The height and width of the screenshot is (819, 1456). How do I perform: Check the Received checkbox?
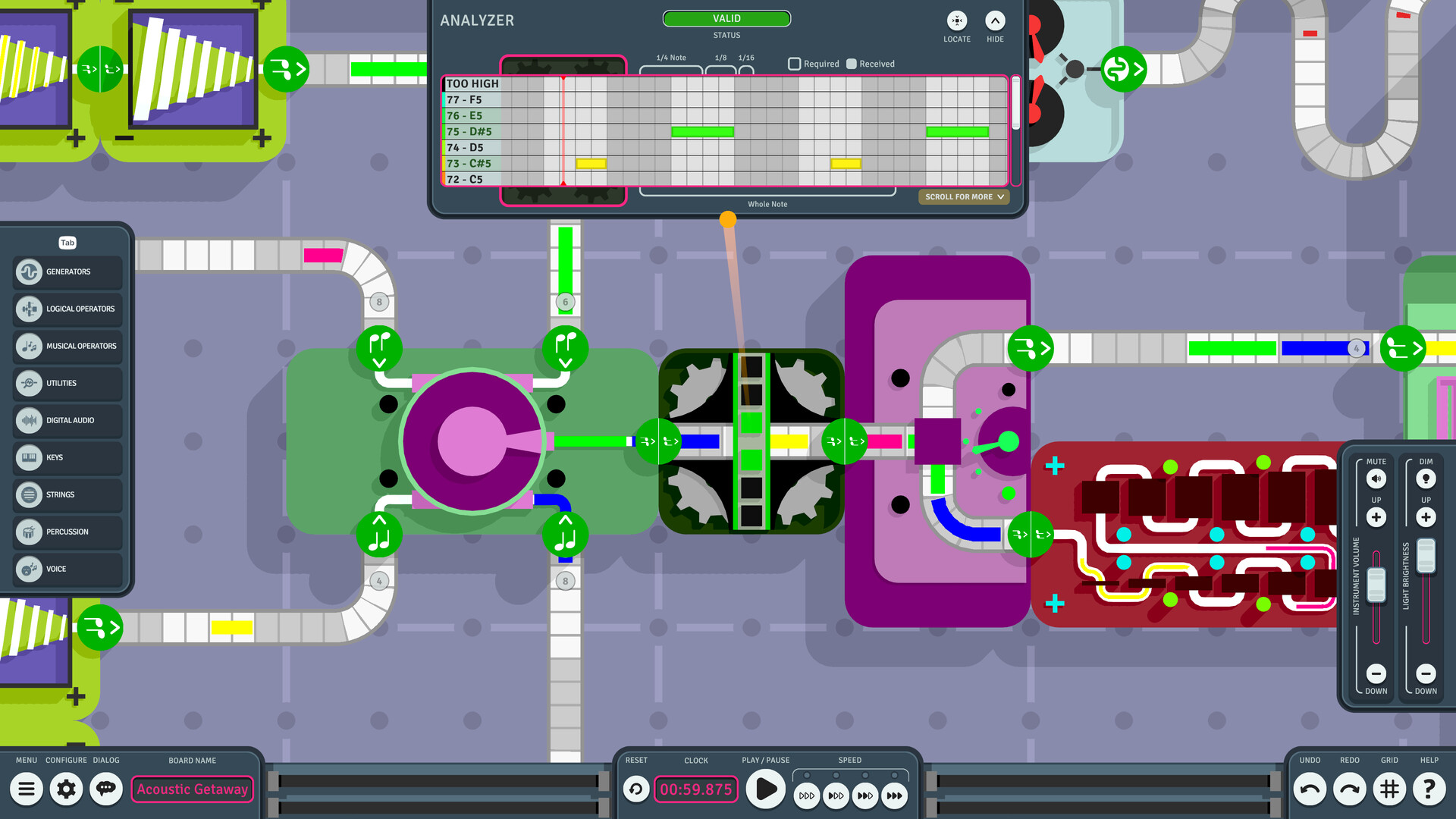click(852, 64)
